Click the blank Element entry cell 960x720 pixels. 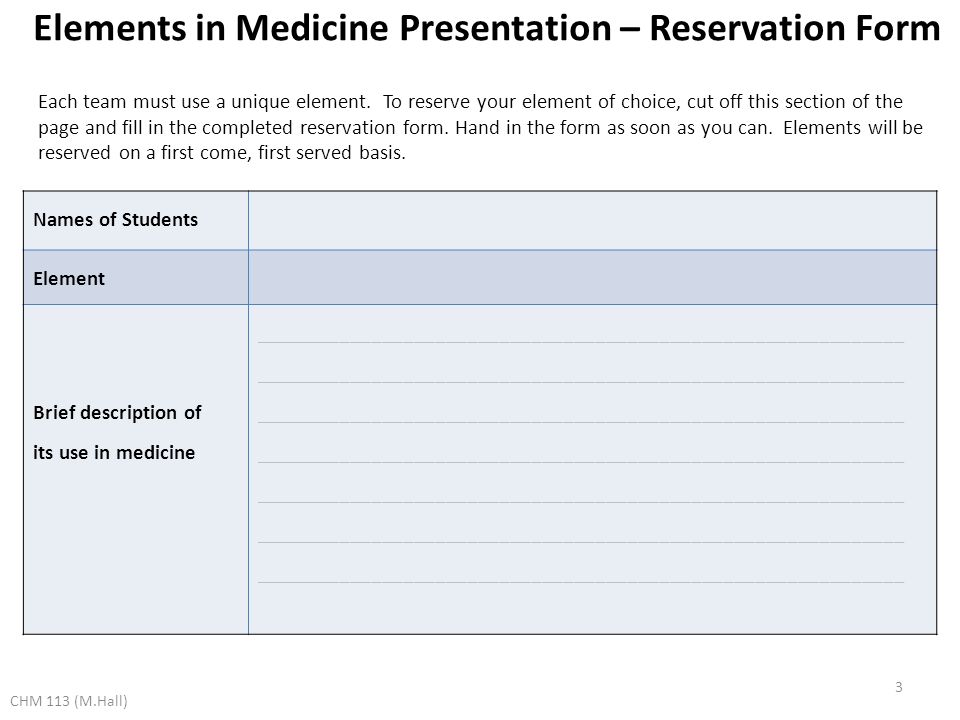point(592,277)
